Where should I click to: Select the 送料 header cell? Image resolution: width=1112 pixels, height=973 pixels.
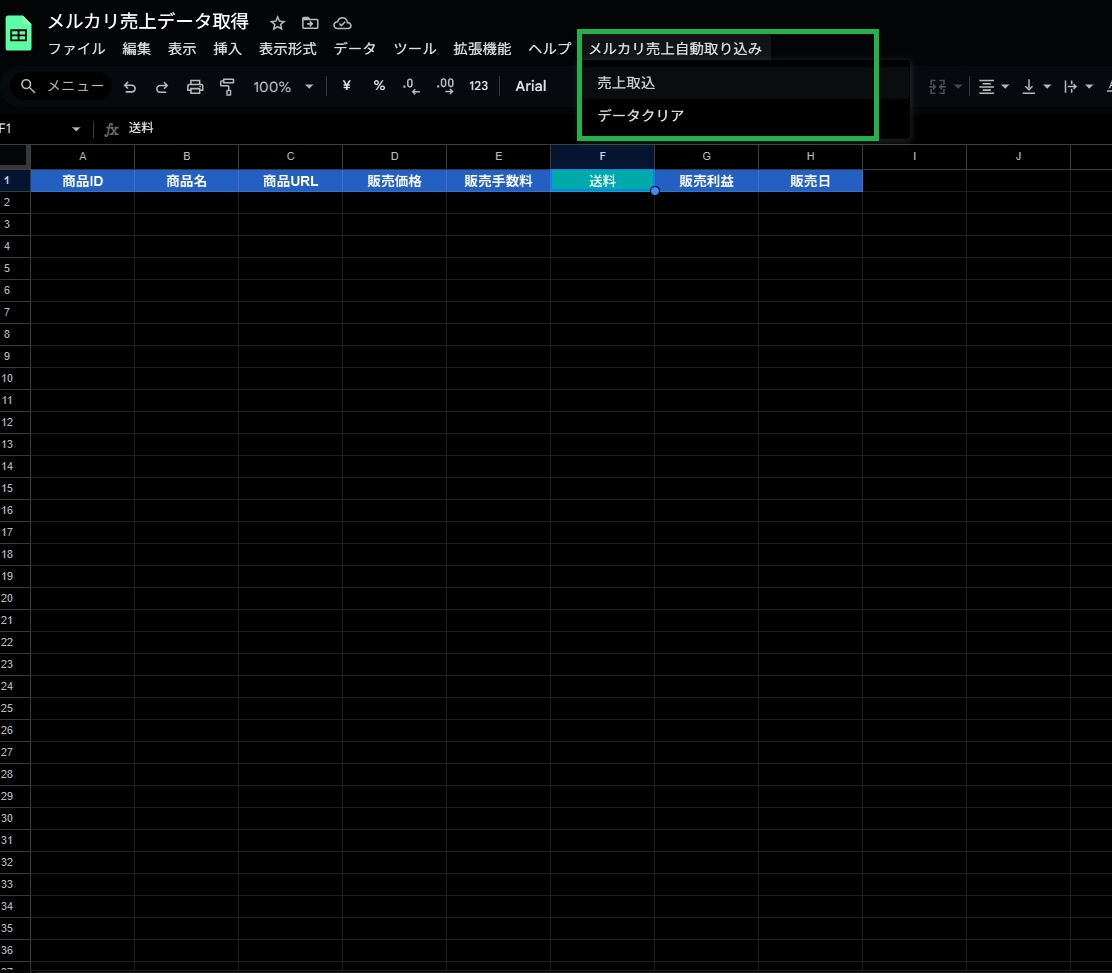pos(602,181)
